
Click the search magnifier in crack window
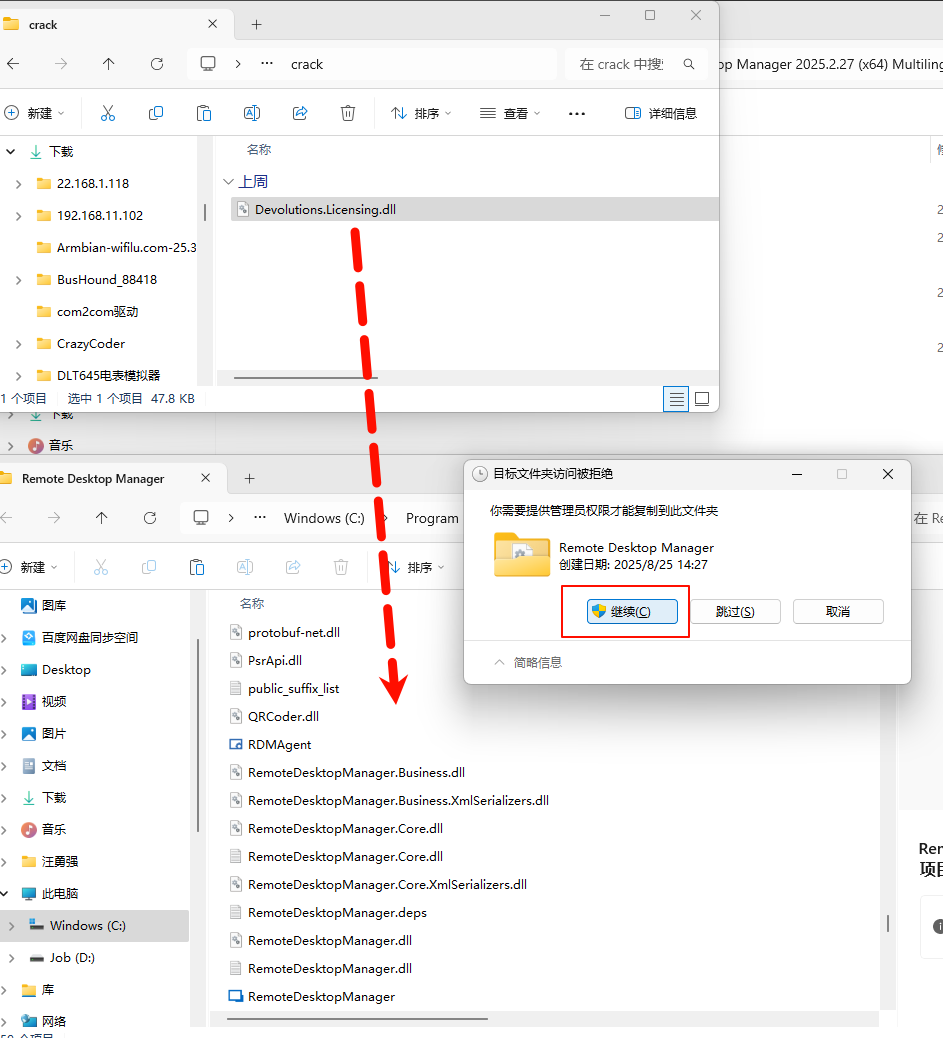(x=689, y=64)
